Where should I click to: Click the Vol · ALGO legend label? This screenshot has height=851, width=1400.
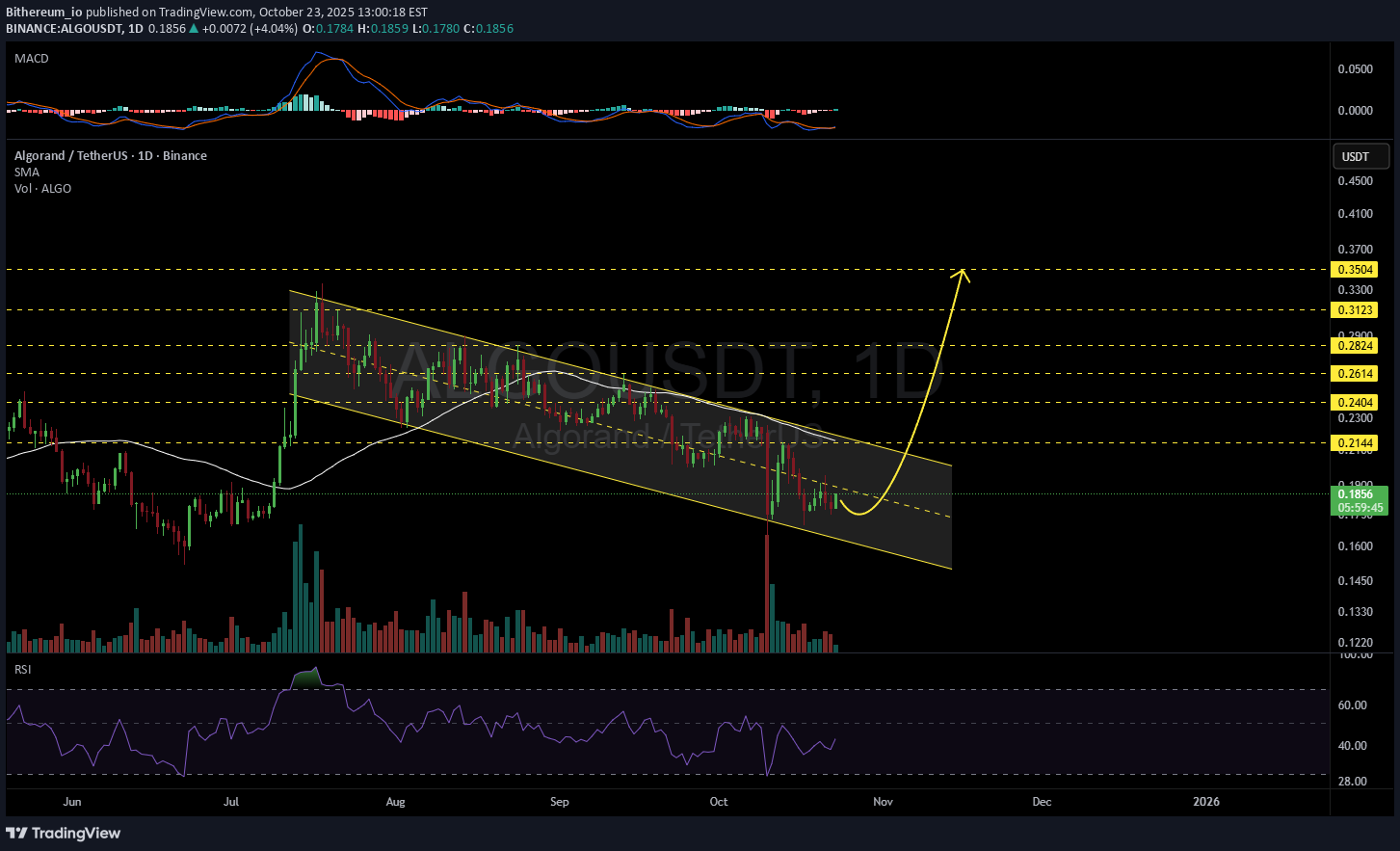pos(42,189)
